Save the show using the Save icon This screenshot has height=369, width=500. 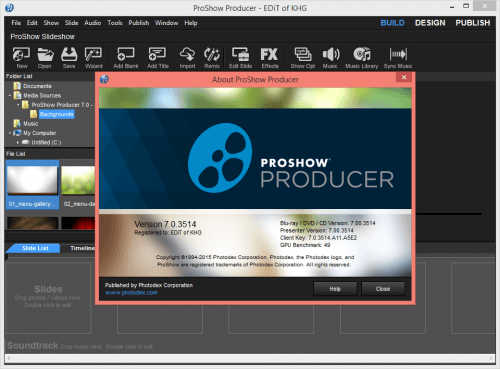69,58
